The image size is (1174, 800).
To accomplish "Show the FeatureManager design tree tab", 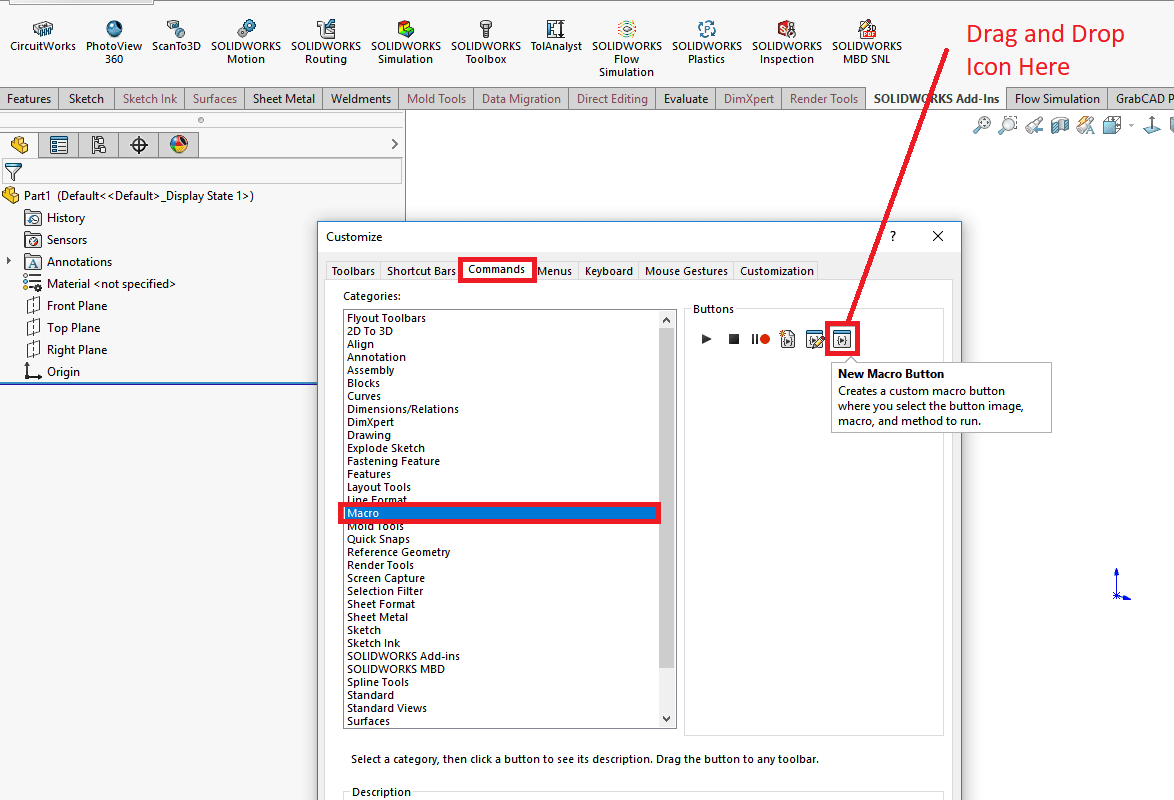I will pyautogui.click(x=19, y=145).
